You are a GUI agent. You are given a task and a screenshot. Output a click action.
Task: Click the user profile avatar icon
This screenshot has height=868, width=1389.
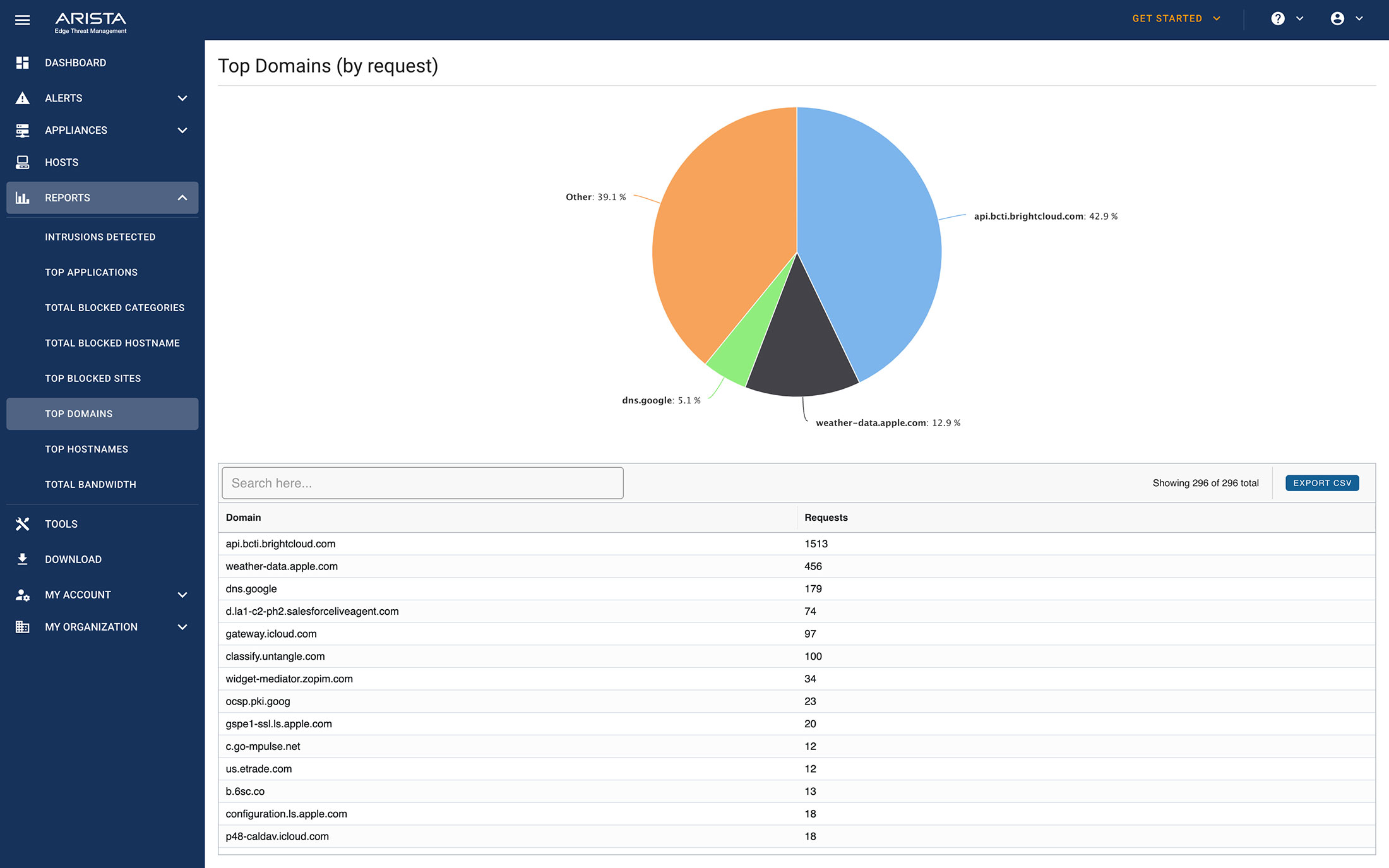(x=1337, y=19)
